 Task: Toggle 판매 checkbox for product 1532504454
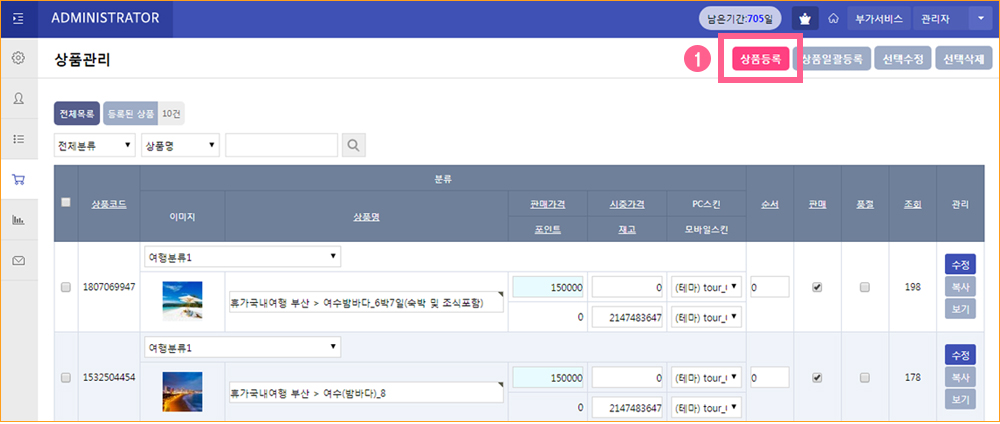tap(817, 377)
